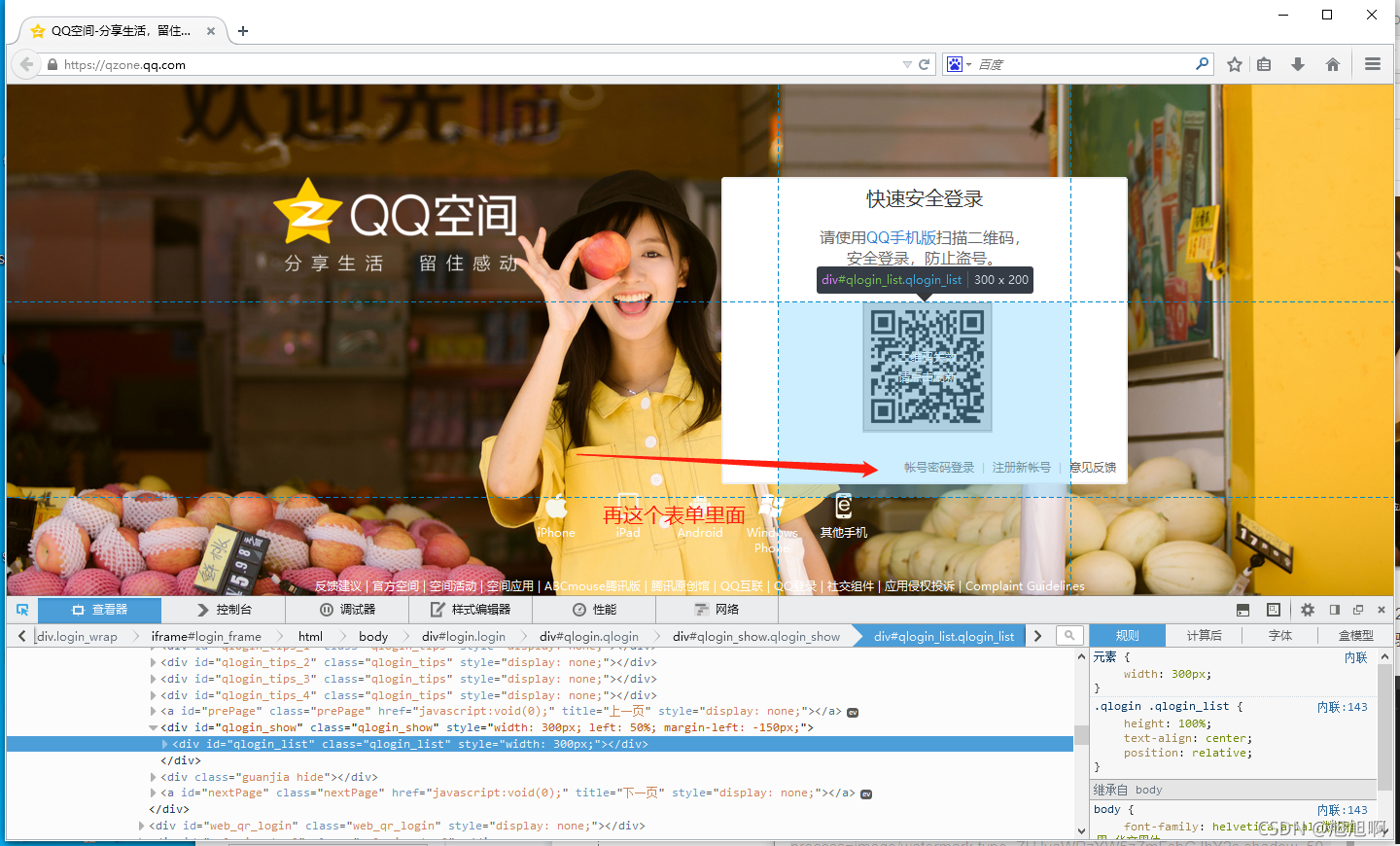Expand the web_qr_login div node
The image size is (1400, 846).
[142, 826]
